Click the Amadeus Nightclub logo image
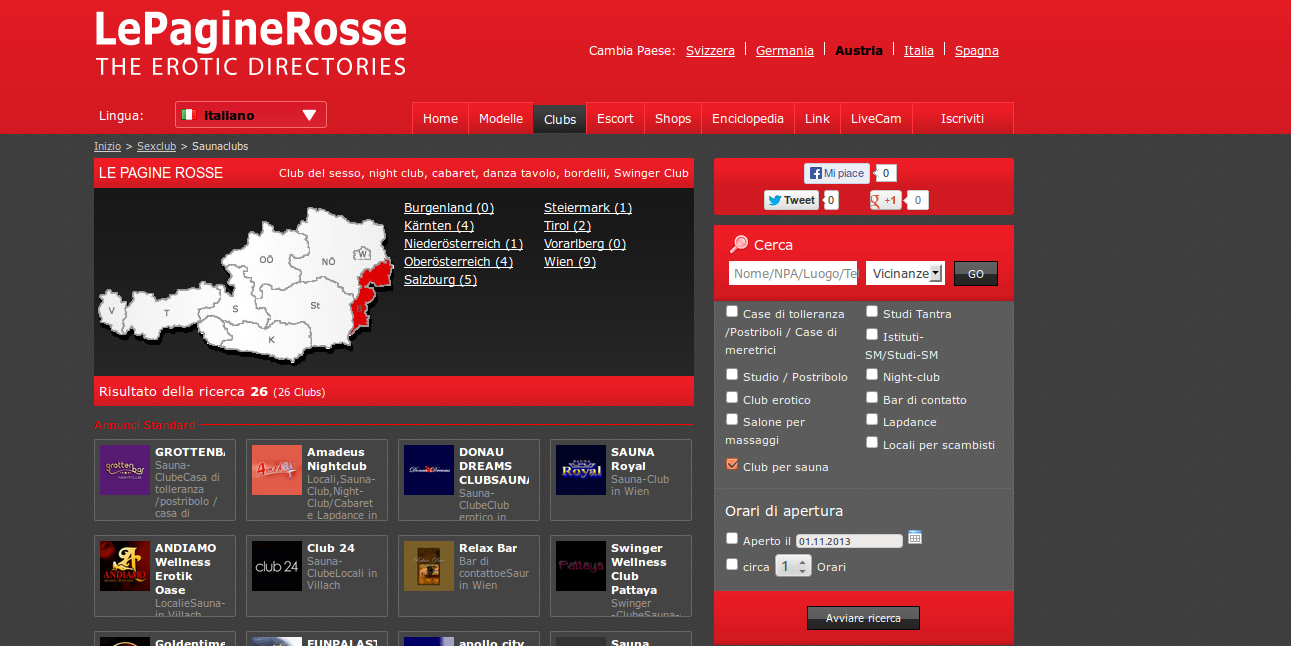Image resolution: width=1291 pixels, height=646 pixels. [x=277, y=470]
